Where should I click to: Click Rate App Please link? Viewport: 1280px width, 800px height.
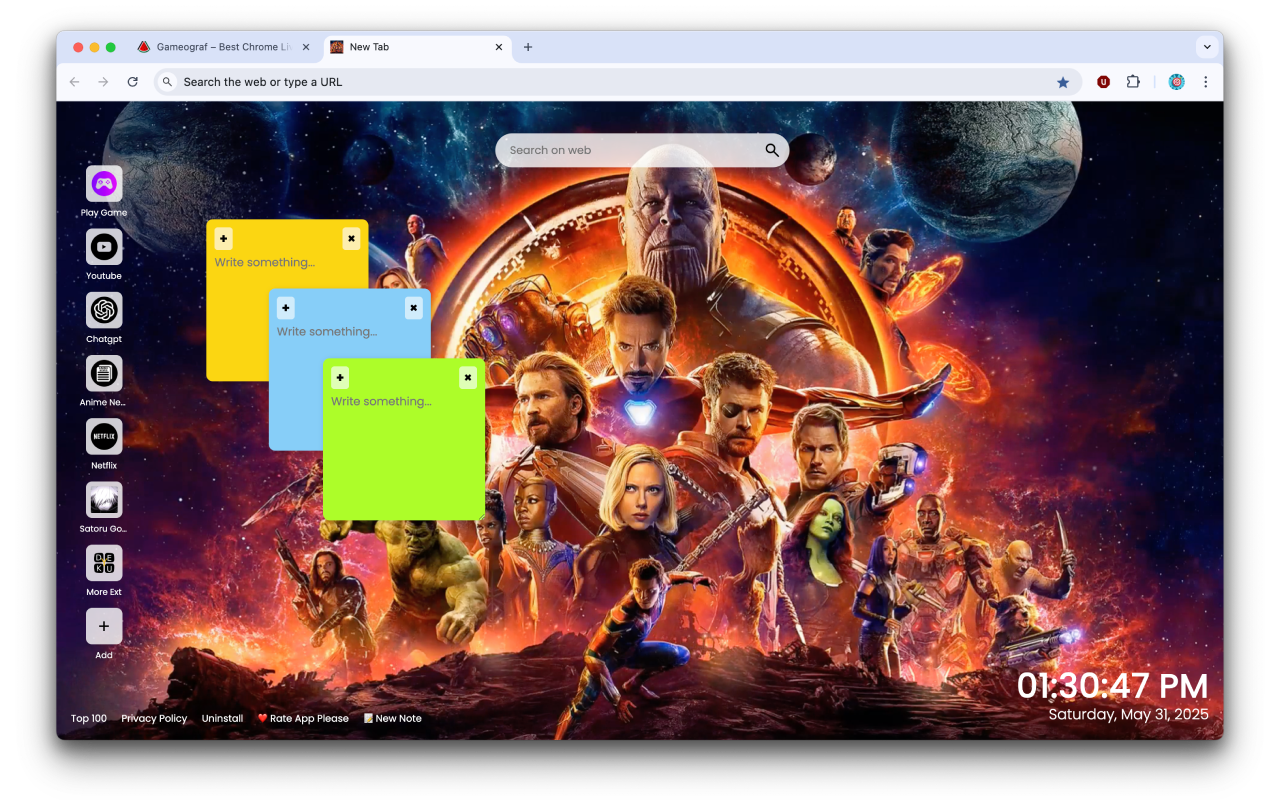[303, 718]
